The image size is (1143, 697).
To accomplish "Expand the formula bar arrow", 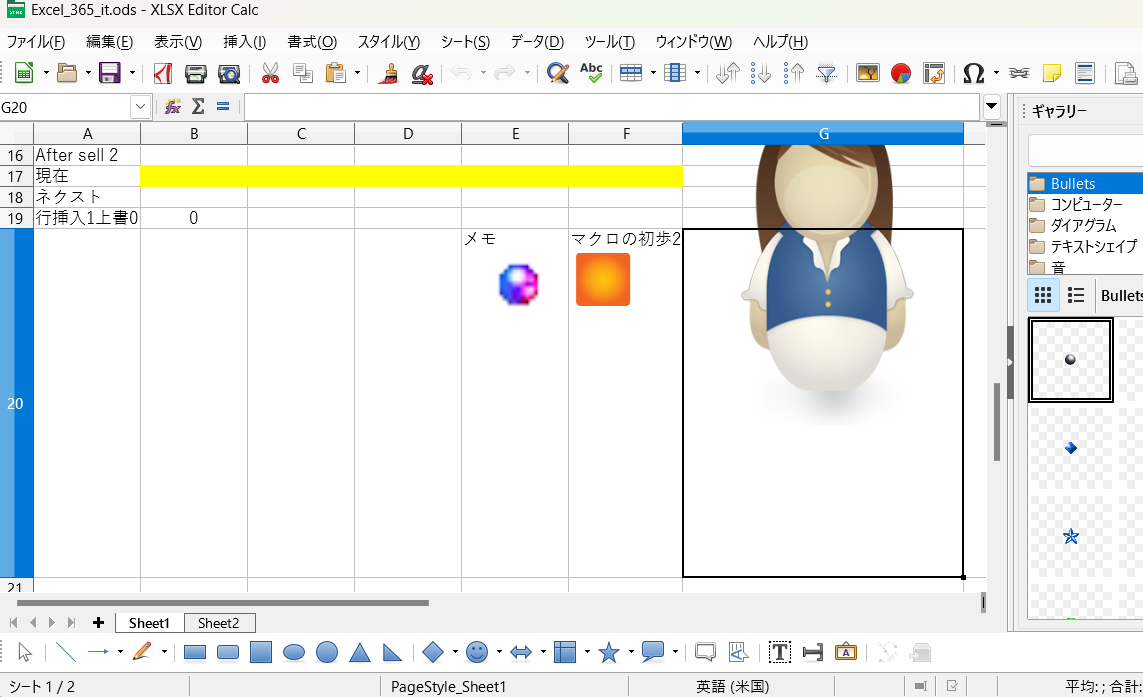I will (x=991, y=106).
